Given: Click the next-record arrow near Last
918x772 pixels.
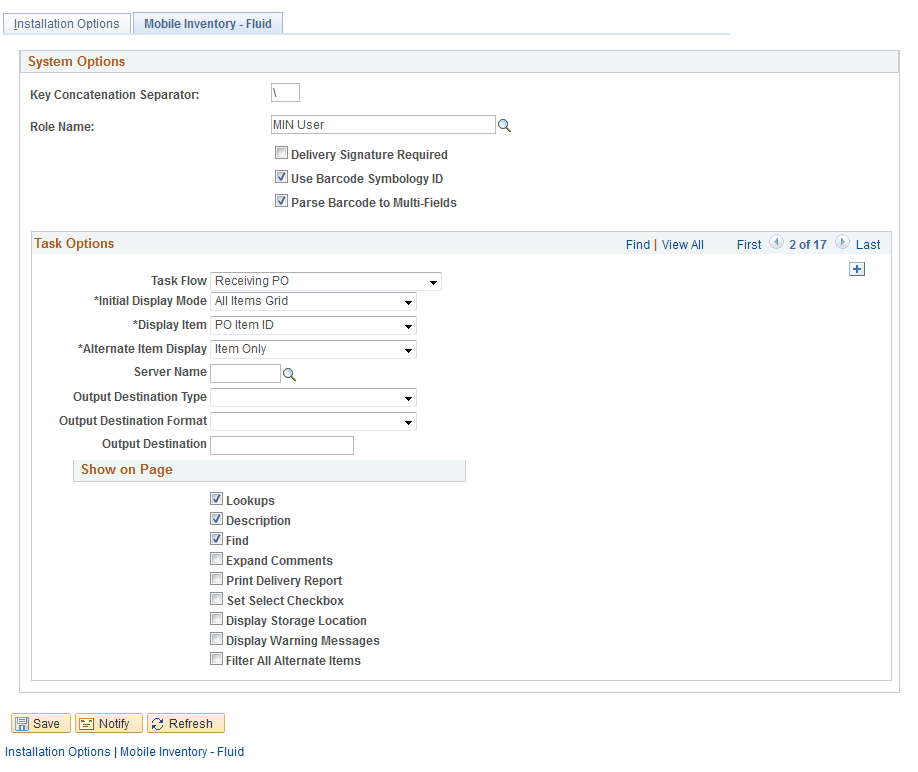Looking at the screenshot, I should (x=842, y=242).
